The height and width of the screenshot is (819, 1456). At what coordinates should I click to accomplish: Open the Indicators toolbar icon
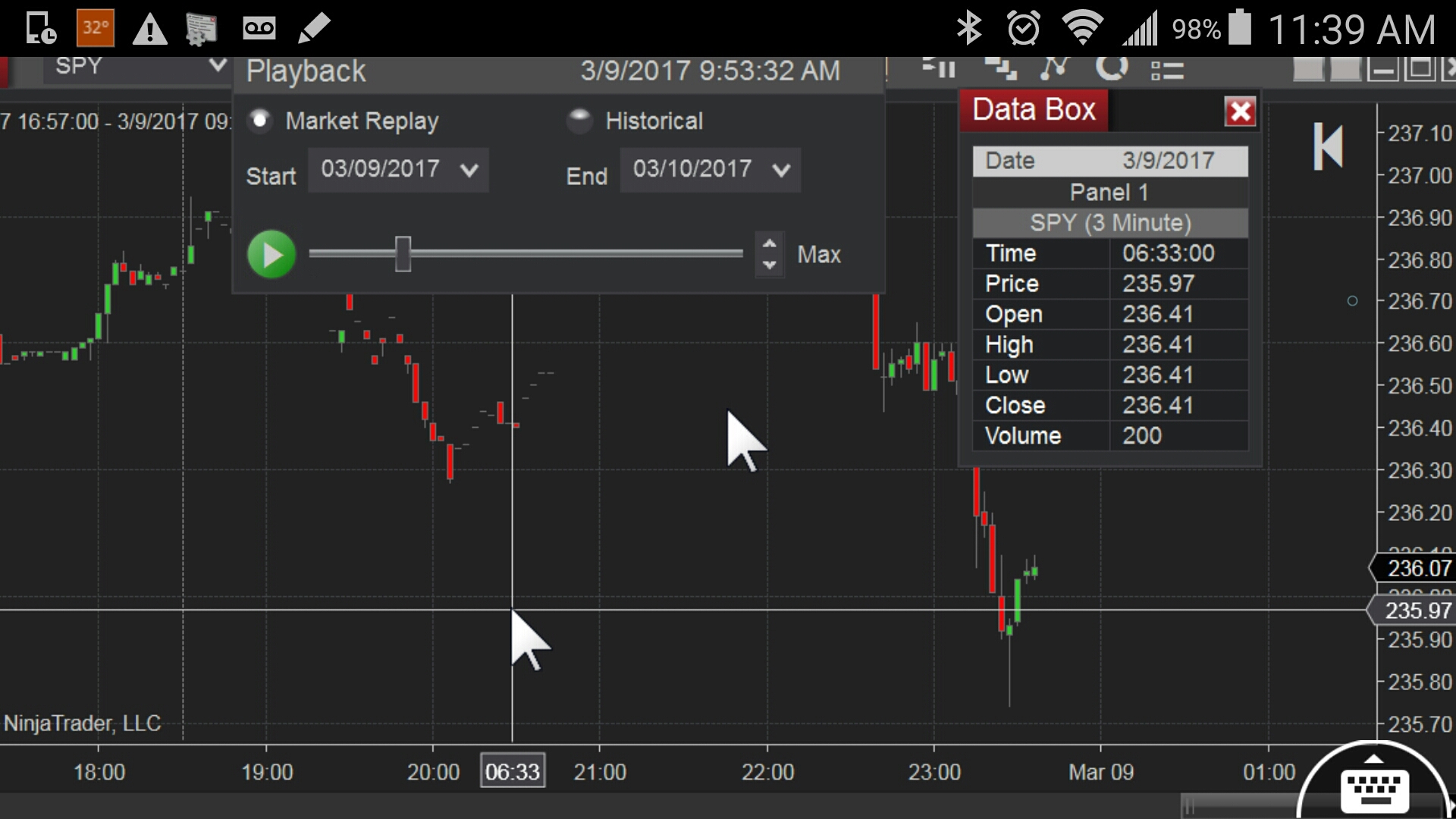coord(1001,69)
